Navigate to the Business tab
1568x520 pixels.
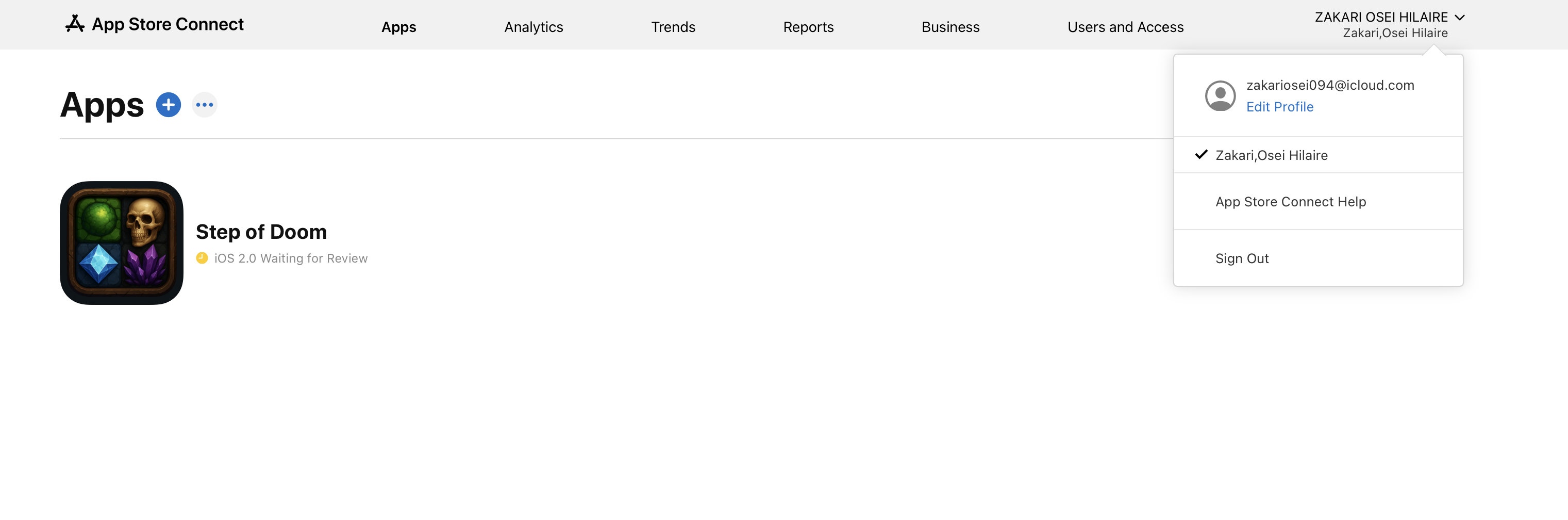(950, 27)
